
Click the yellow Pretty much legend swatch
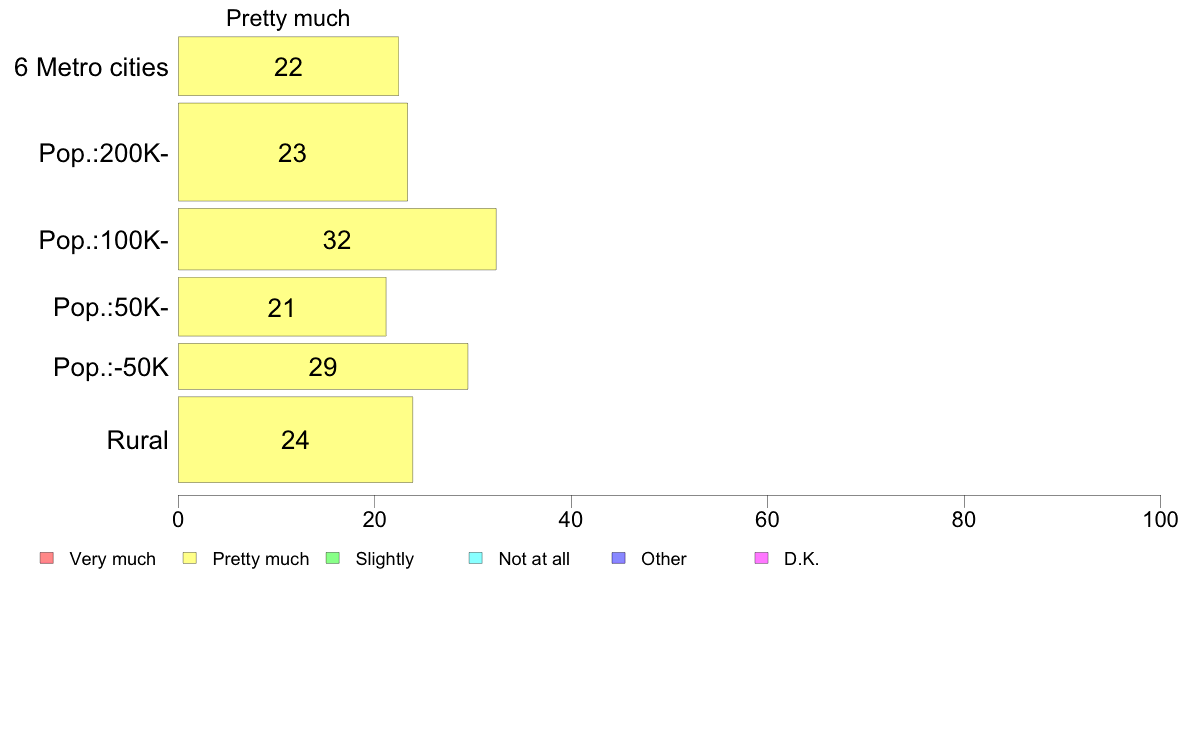tap(190, 559)
